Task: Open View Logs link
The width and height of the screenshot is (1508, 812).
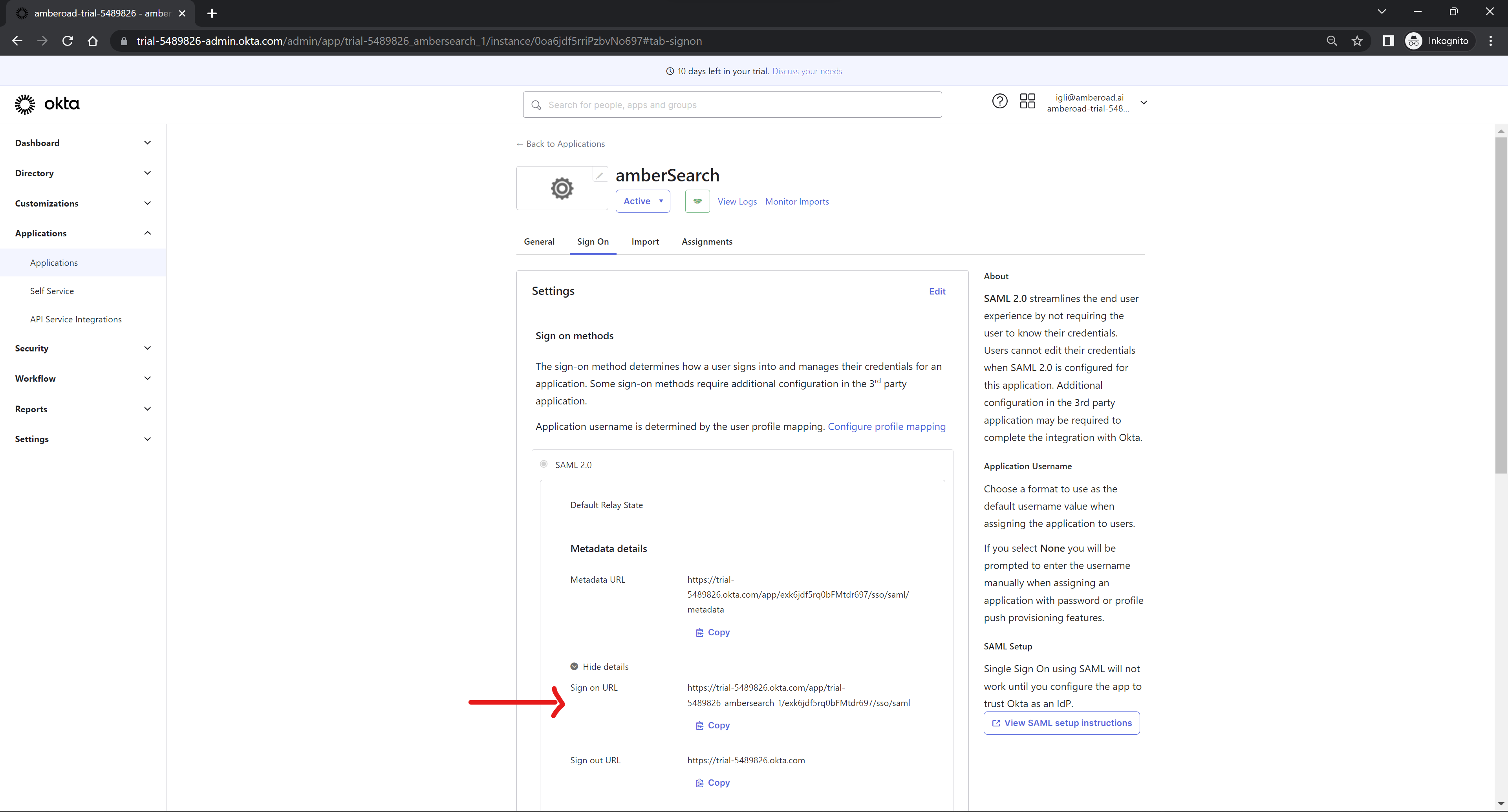Action: coord(737,201)
